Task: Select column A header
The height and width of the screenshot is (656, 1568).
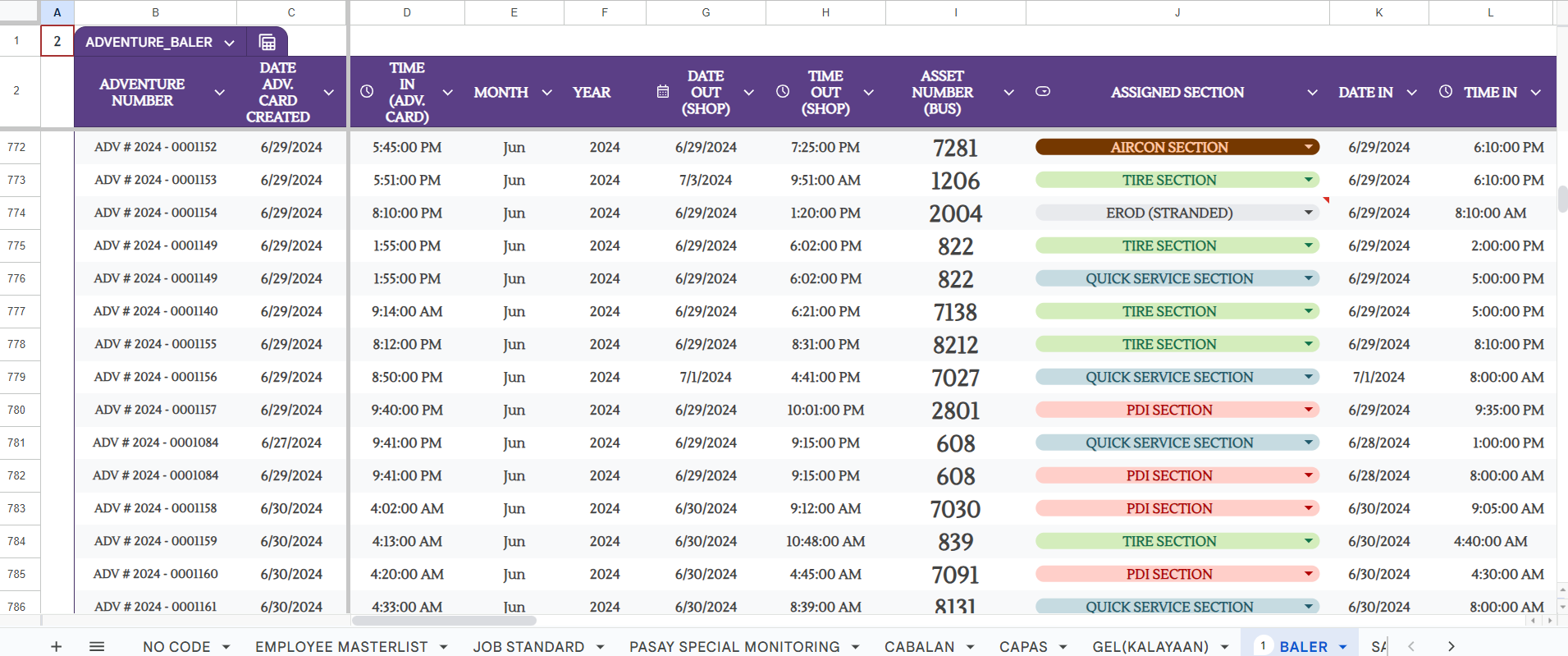Action: pyautogui.click(x=57, y=12)
